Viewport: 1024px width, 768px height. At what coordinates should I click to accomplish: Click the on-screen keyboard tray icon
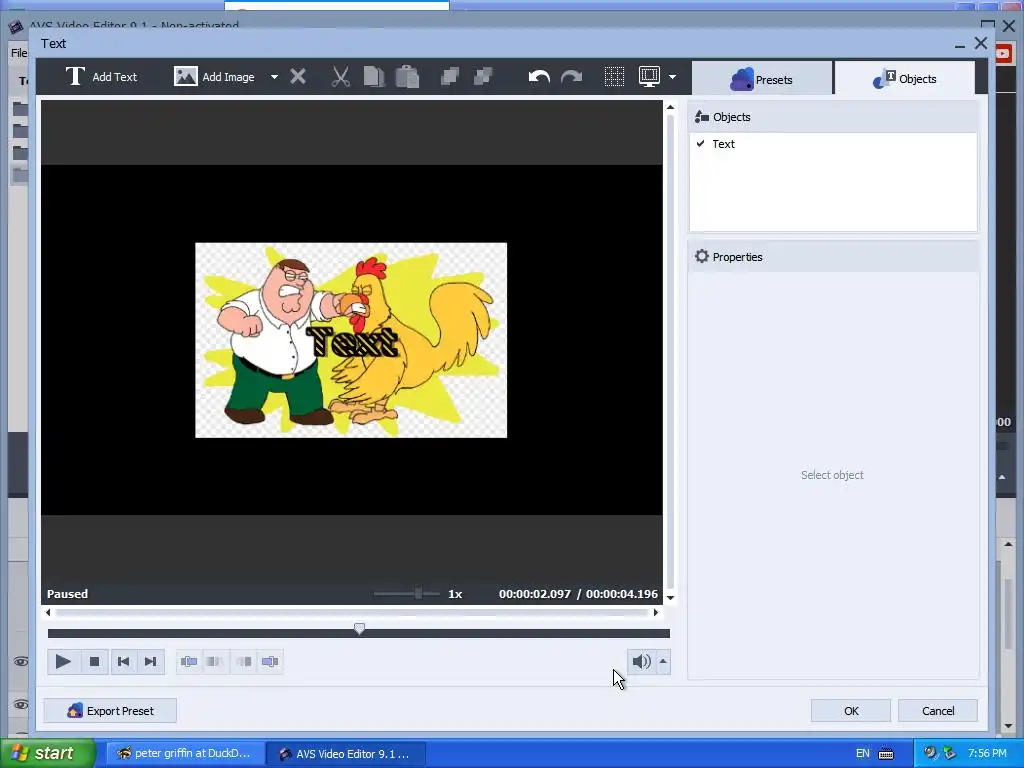(x=886, y=754)
